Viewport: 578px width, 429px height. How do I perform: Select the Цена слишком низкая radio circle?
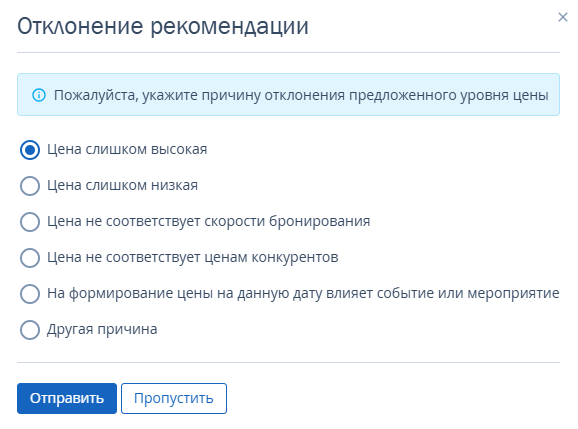coord(30,185)
